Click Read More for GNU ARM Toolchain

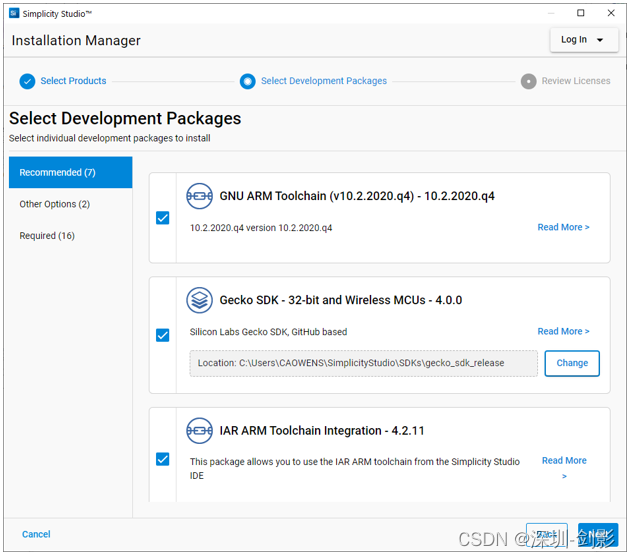[x=563, y=227]
